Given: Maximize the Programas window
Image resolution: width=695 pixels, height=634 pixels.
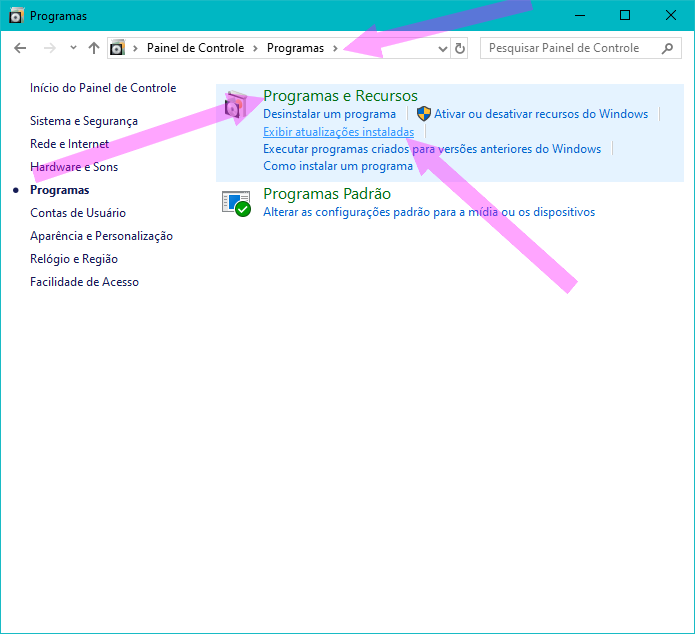Looking at the screenshot, I should 625,16.
